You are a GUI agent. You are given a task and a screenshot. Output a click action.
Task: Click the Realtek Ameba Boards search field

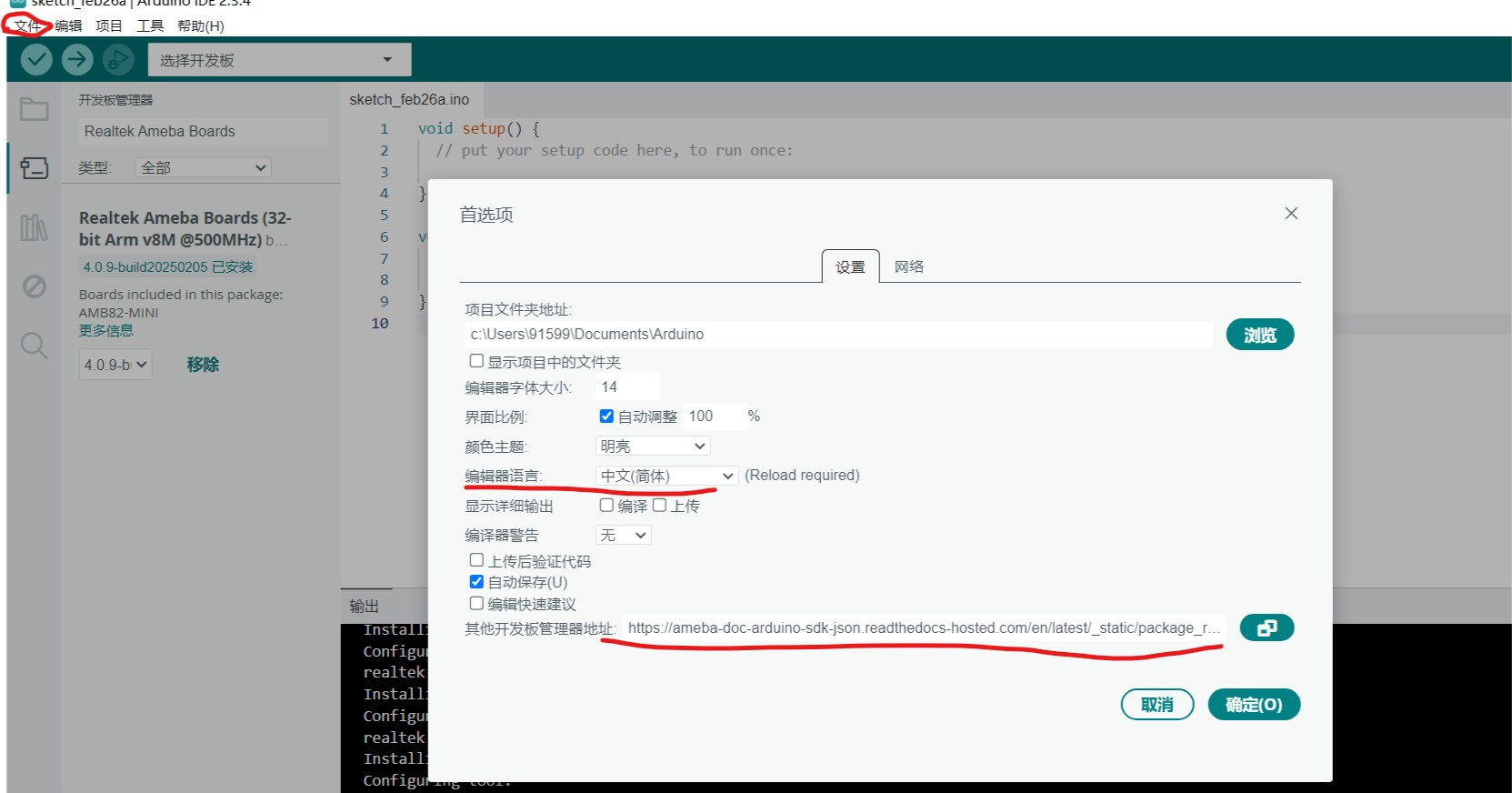click(203, 131)
